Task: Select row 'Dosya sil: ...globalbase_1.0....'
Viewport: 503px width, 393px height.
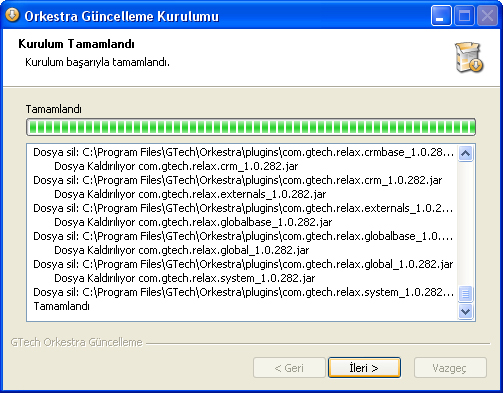Action: 243,236
